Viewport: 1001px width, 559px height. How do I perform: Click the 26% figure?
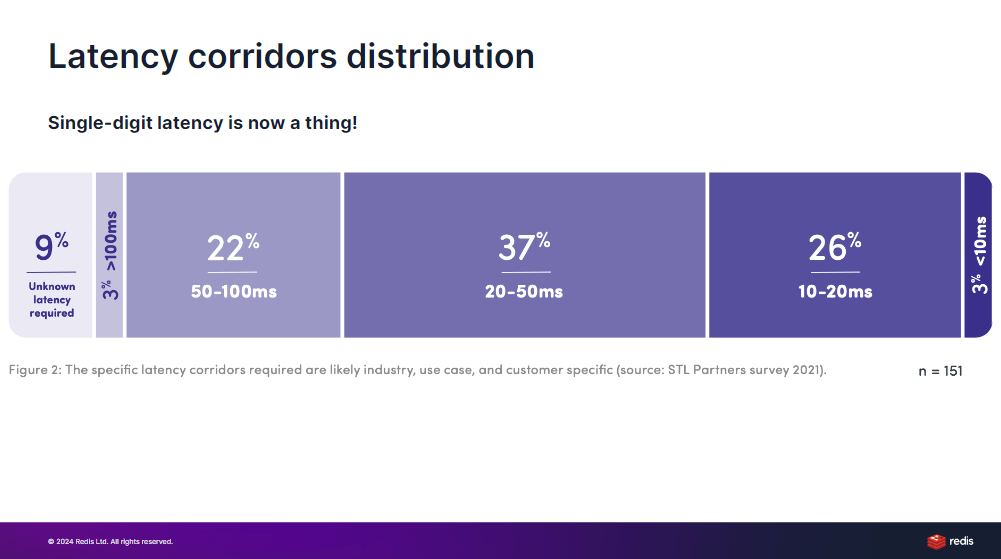tap(835, 247)
